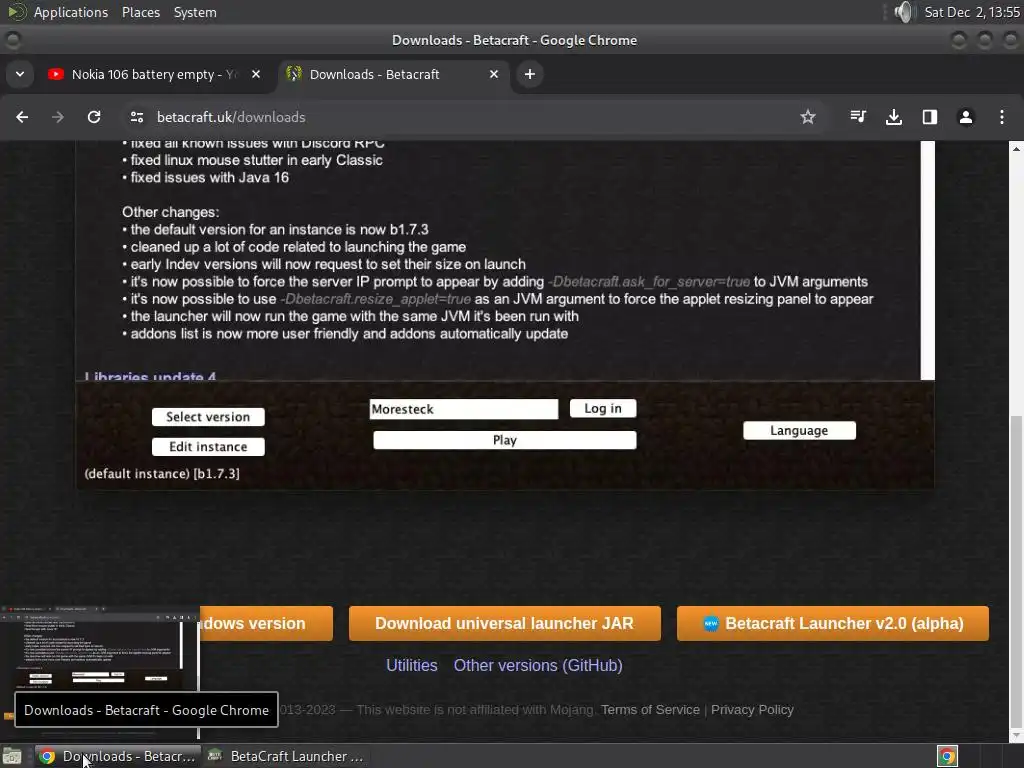Click the '-Dbetacraft.ask_for_server=true' argument text
Image resolution: width=1024 pixels, height=768 pixels.
(649, 282)
